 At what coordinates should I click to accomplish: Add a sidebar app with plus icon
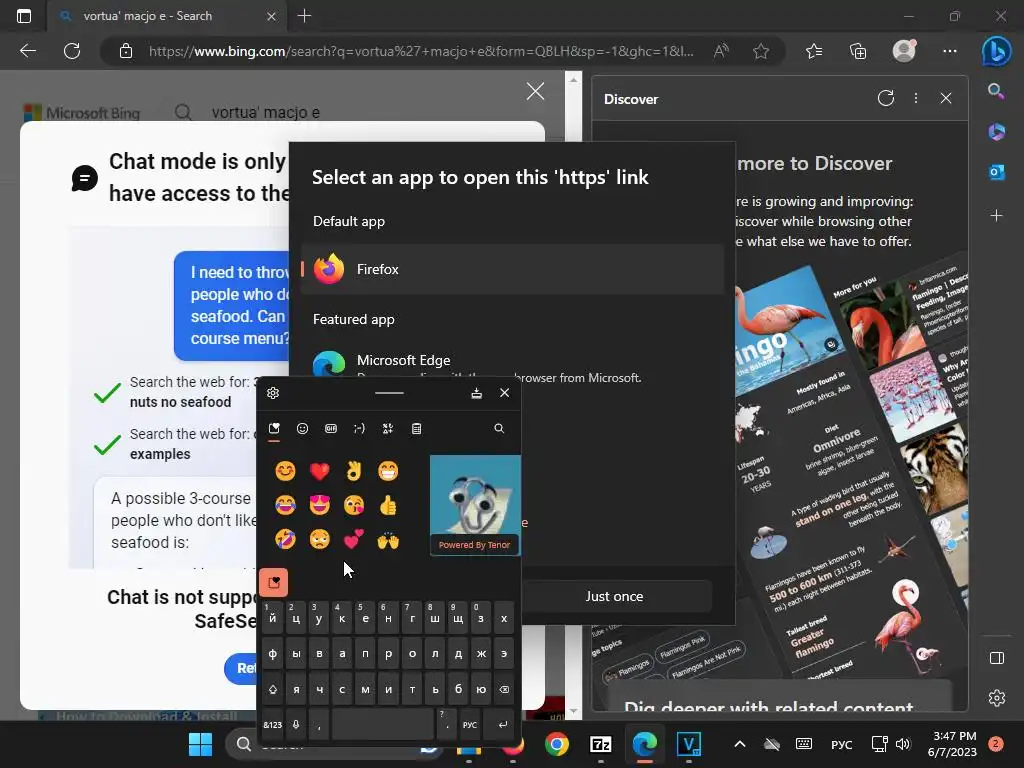coord(996,215)
